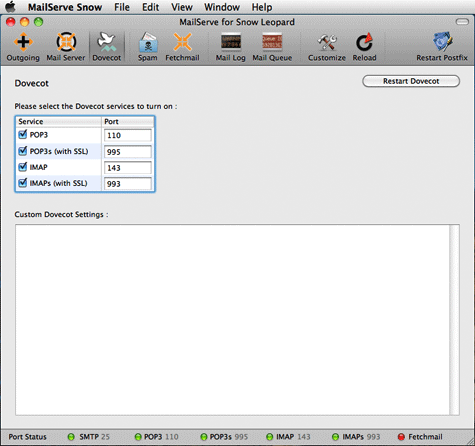The width and height of the screenshot is (475, 446).
Task: Click the Port Status label
Action: pyautogui.click(x=27, y=437)
